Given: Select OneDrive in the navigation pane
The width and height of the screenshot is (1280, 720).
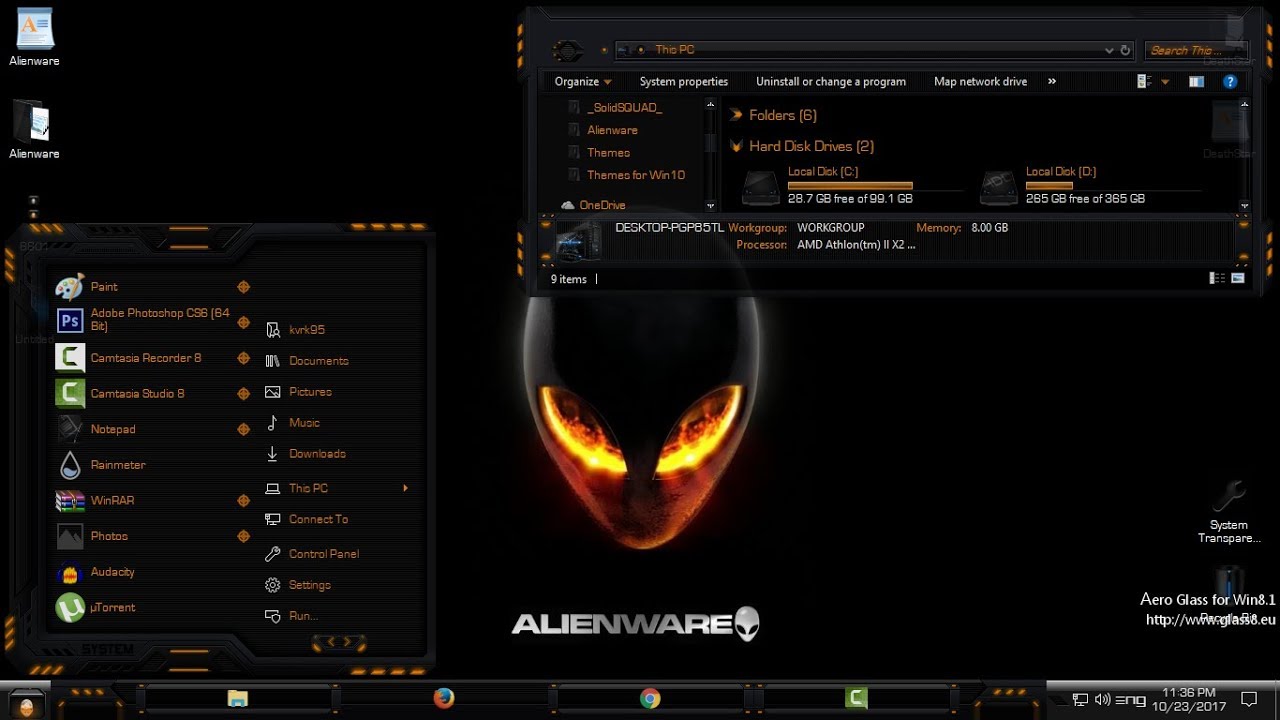Looking at the screenshot, I should [x=602, y=205].
